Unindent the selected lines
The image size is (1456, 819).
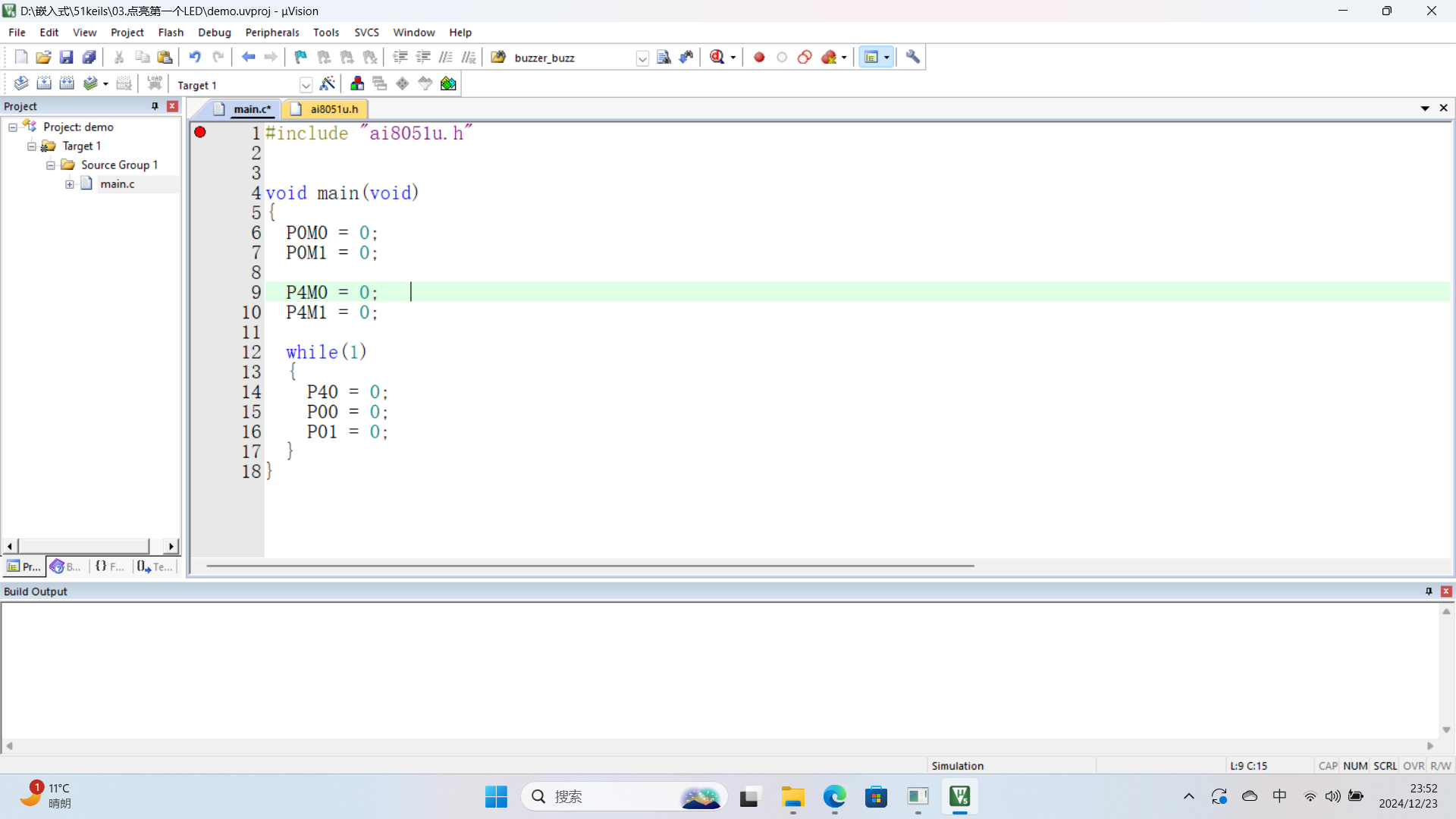click(423, 57)
